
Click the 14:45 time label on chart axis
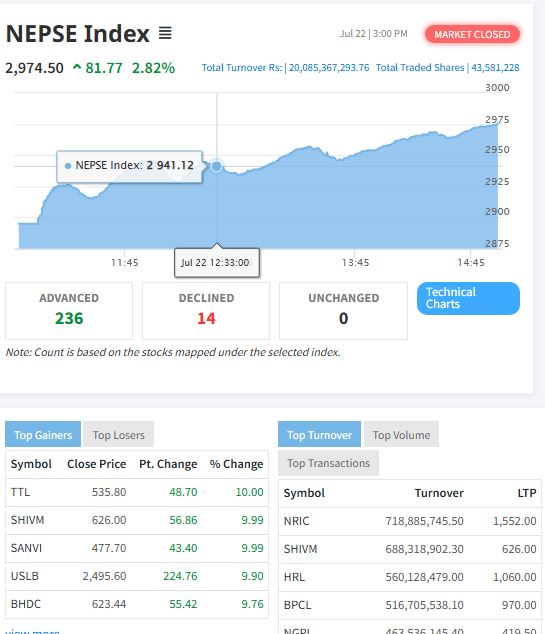pyautogui.click(x=471, y=262)
